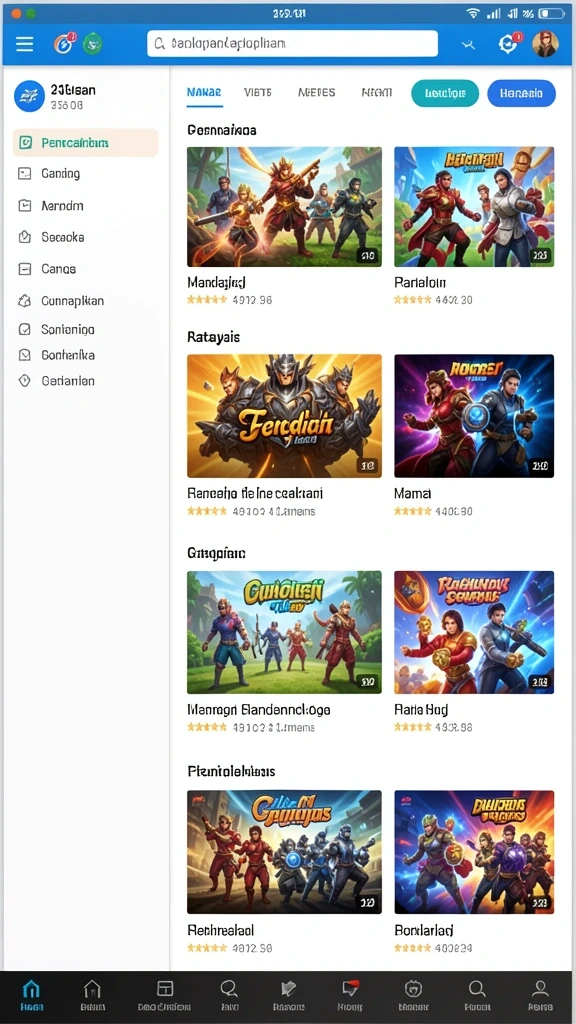Click the teal pill button beside the tabs
The image size is (576, 1024).
[x=445, y=93]
